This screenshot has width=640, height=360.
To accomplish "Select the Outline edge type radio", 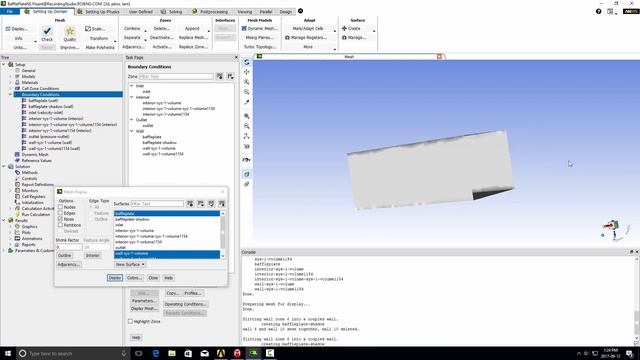I will (x=91, y=219).
